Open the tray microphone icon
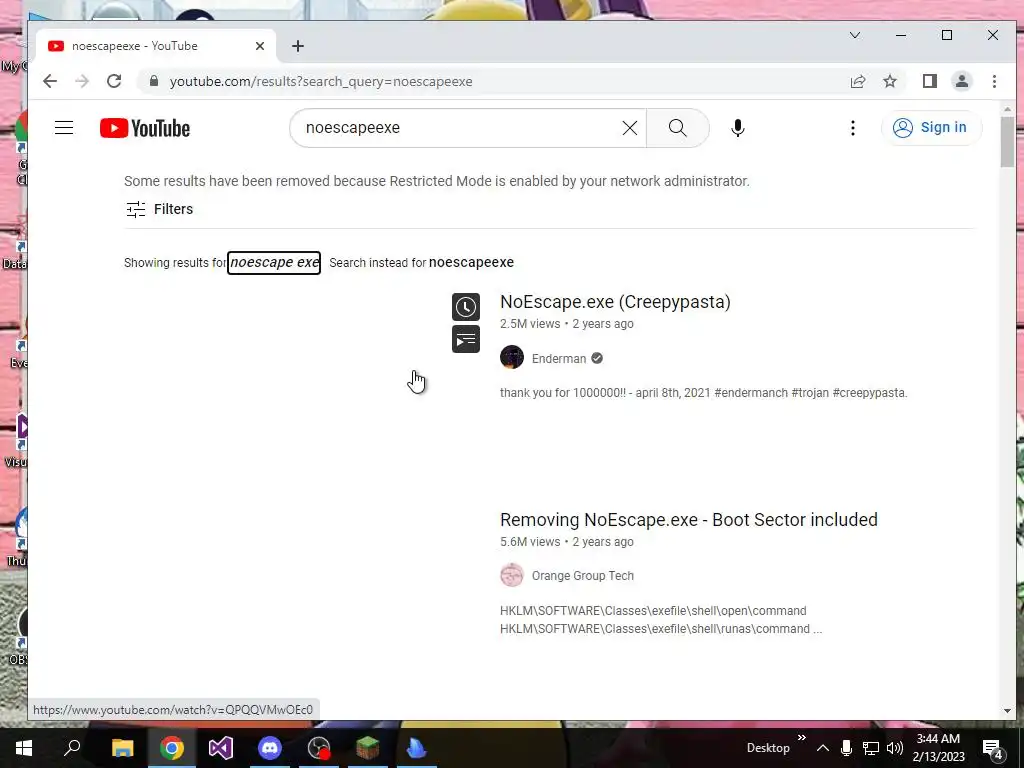The width and height of the screenshot is (1024, 768). click(846, 748)
